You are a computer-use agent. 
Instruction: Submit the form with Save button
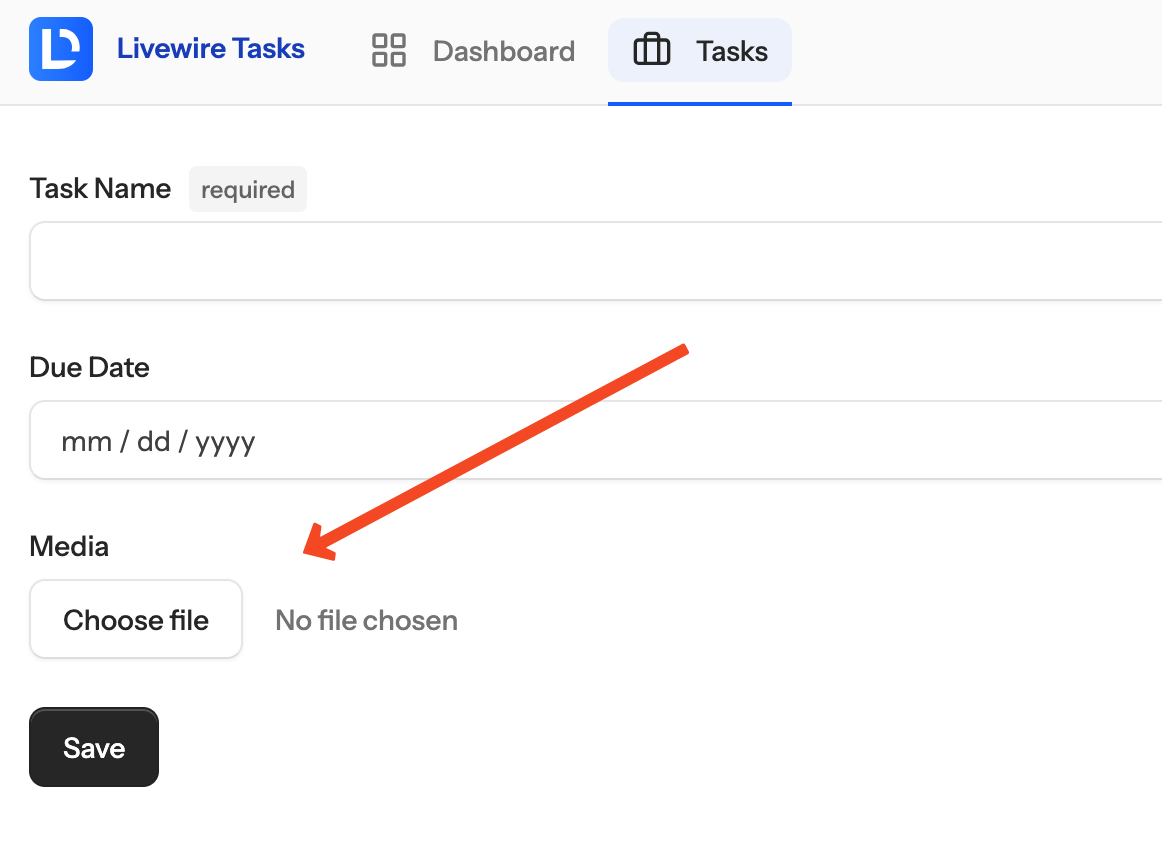94,747
